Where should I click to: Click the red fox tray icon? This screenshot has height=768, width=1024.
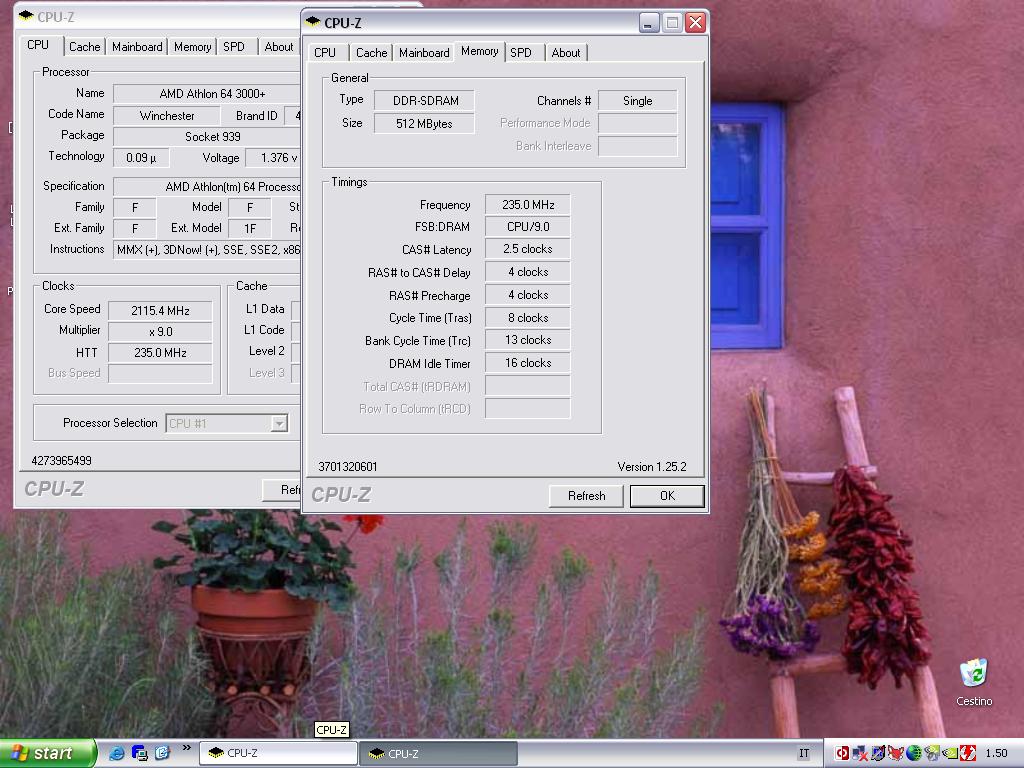point(895,753)
